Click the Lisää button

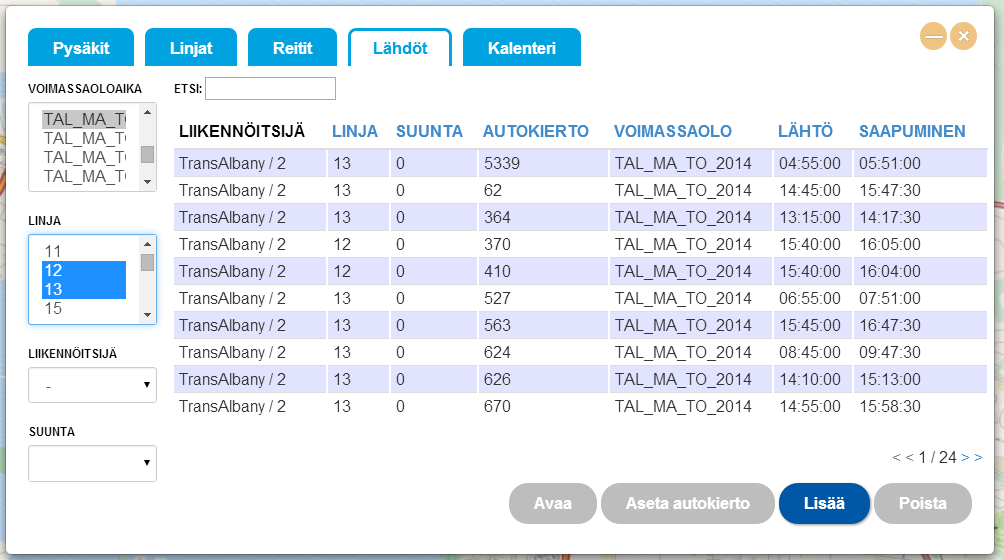tap(824, 503)
